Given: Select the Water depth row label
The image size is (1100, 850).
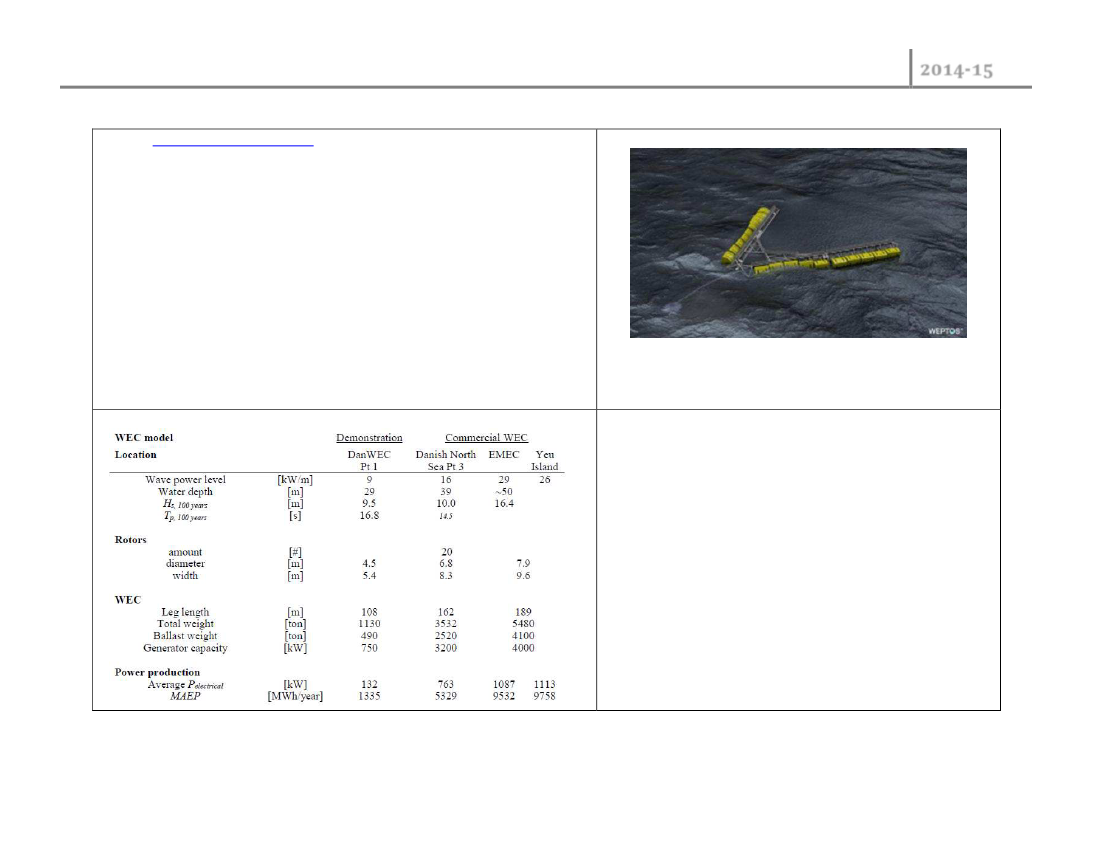Looking at the screenshot, I should pyautogui.click(x=185, y=492).
